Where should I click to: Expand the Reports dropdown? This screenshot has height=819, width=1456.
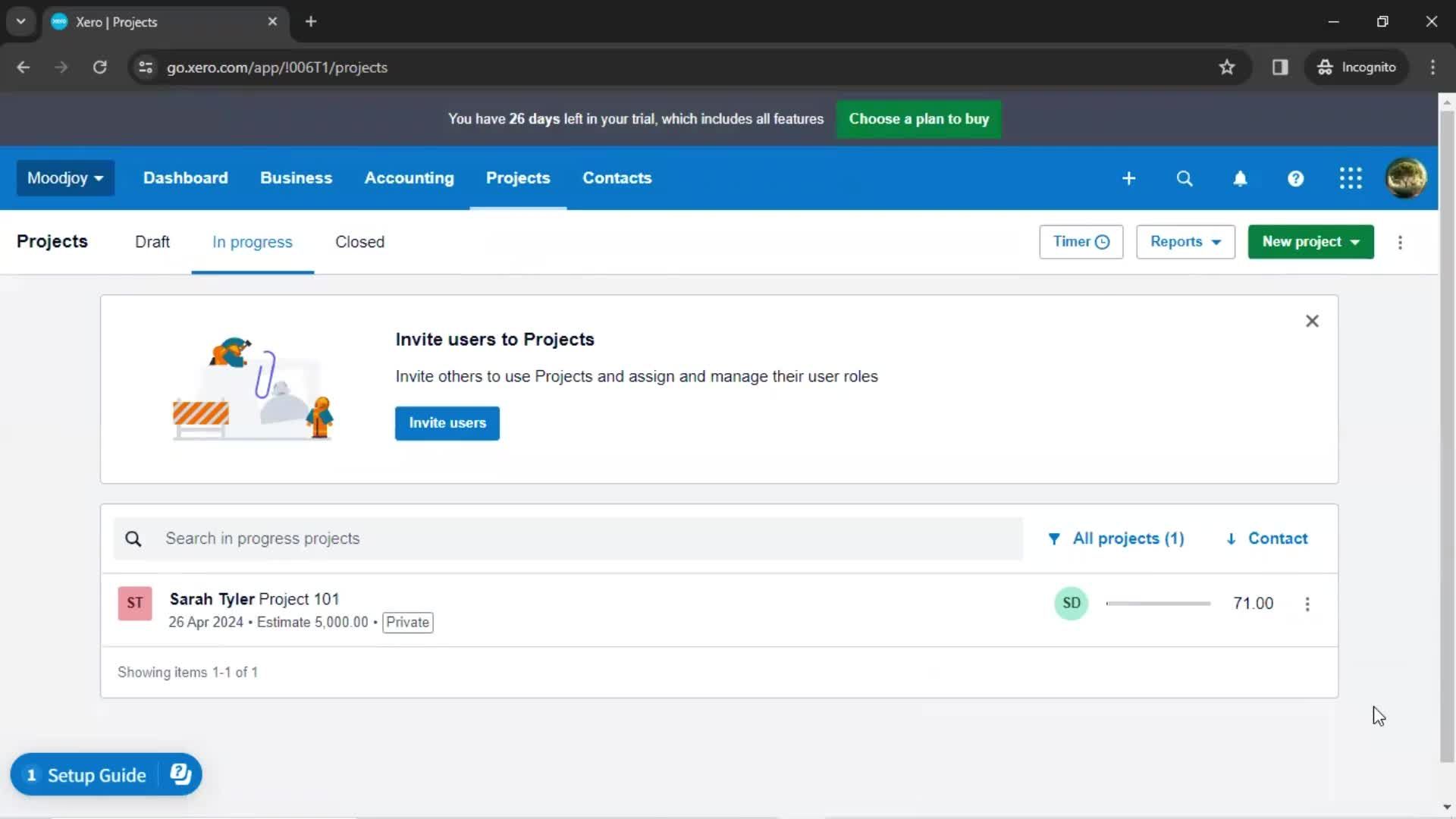[x=1185, y=242]
